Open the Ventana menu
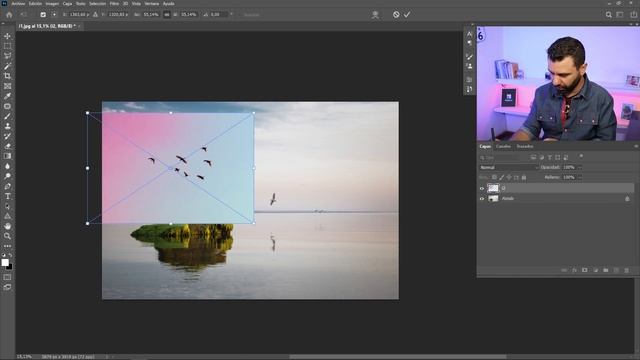 [x=151, y=3]
